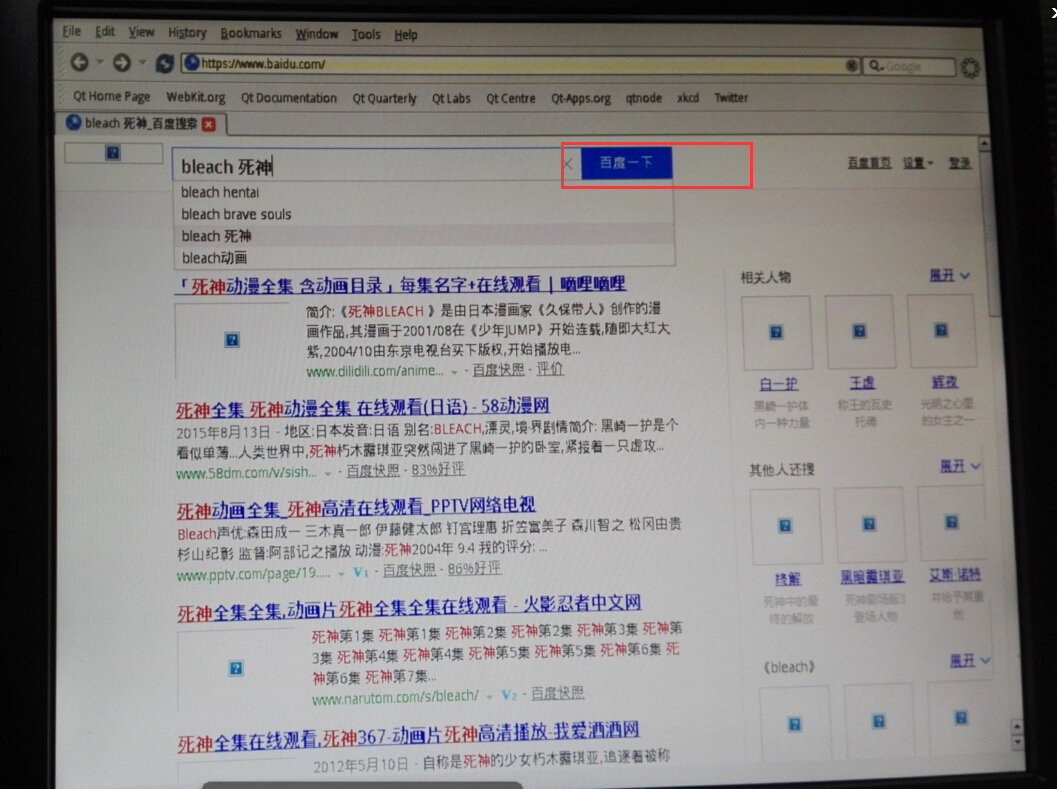Open the 我爱洒洒网 死神367 result
Screen dimensions: 1057x789
pos(409,736)
